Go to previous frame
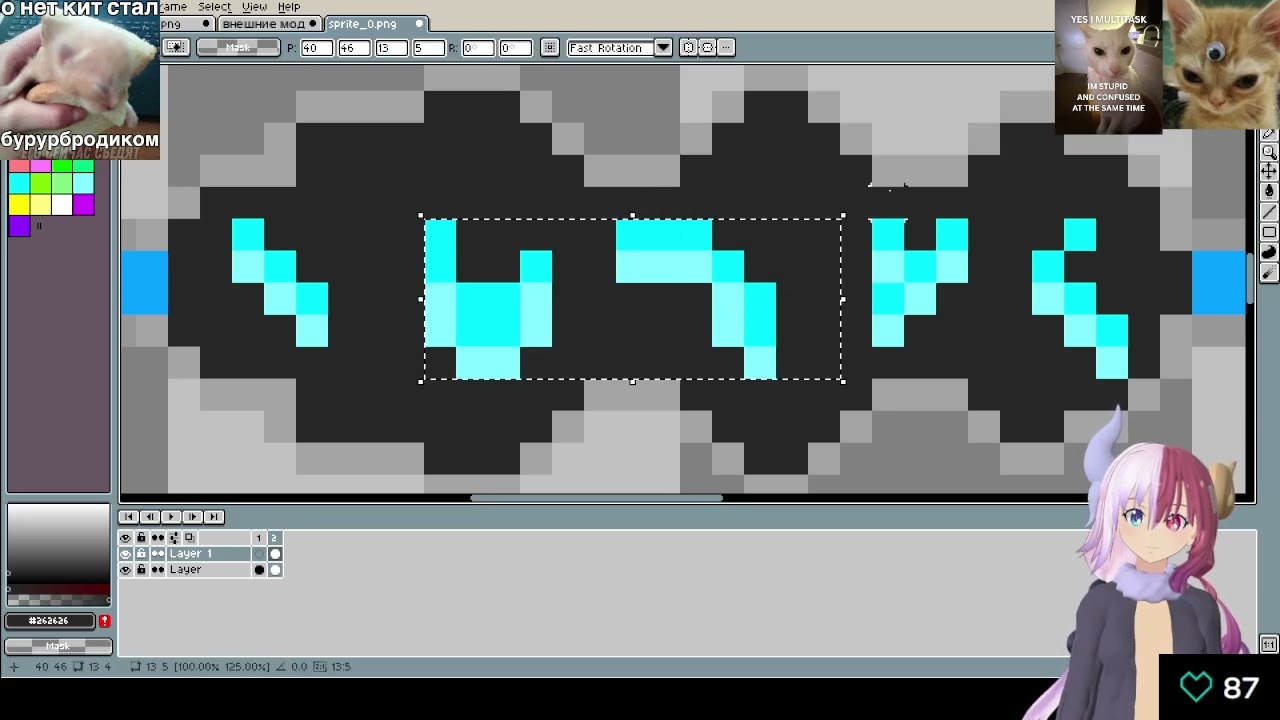Image resolution: width=1280 pixels, height=720 pixels. (149, 516)
